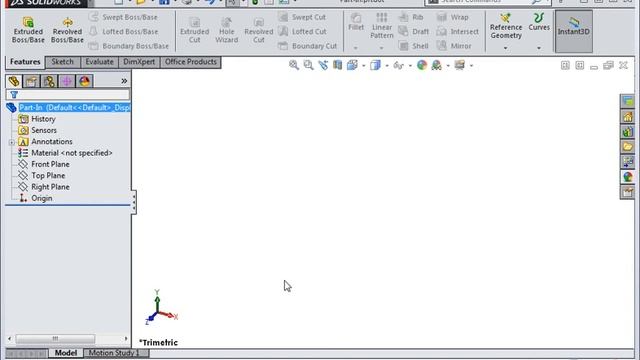Open the Evaluate tab
640x360 pixels.
pos(99,62)
